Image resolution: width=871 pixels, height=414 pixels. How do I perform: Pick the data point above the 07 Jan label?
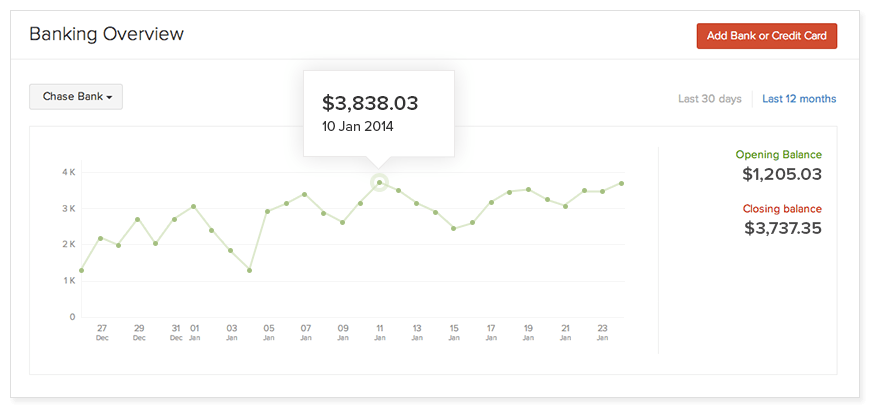(305, 194)
